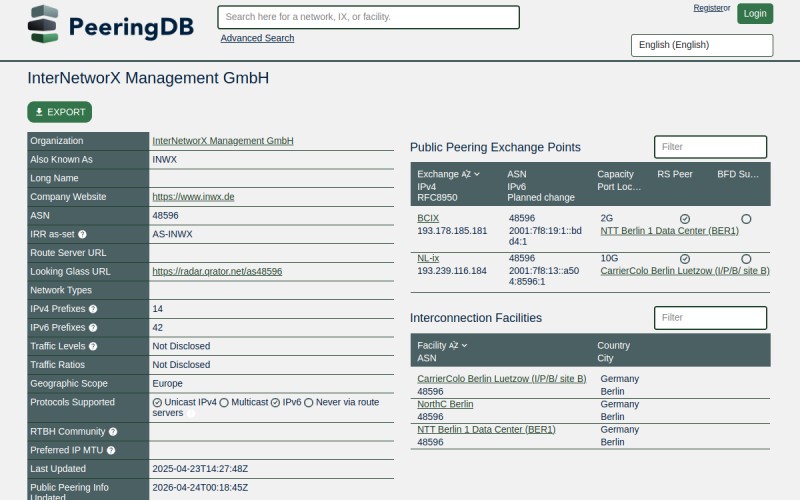The width and height of the screenshot is (800, 500).
Task: Click the InterNetworX Management GmbH page heading
Action: [148, 78]
